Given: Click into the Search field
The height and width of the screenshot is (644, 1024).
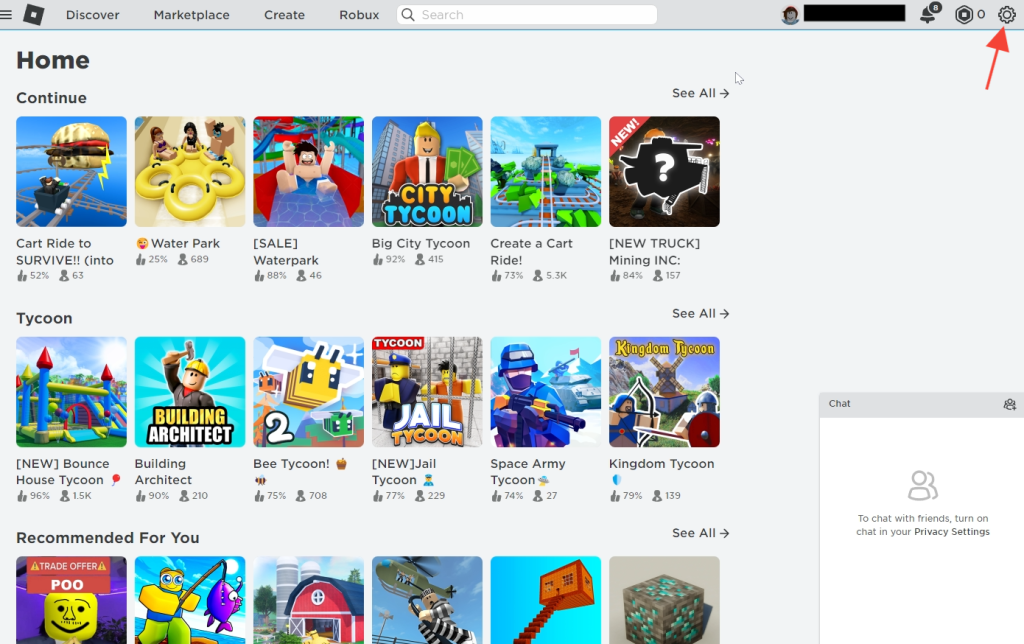Looking at the screenshot, I should (526, 14).
